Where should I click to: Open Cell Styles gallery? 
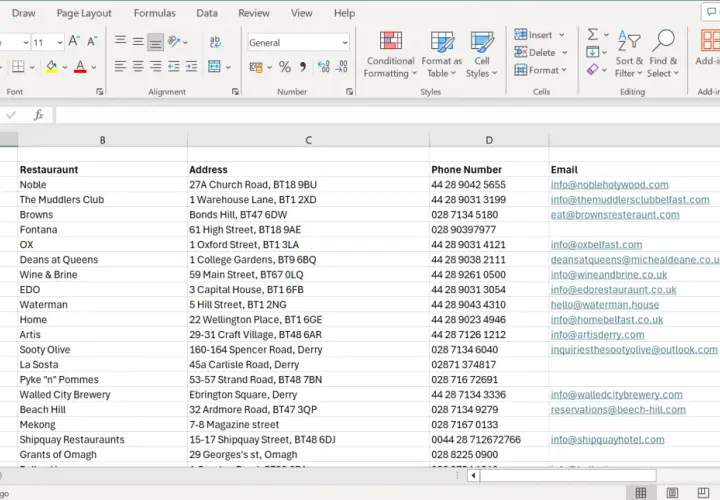click(482, 54)
